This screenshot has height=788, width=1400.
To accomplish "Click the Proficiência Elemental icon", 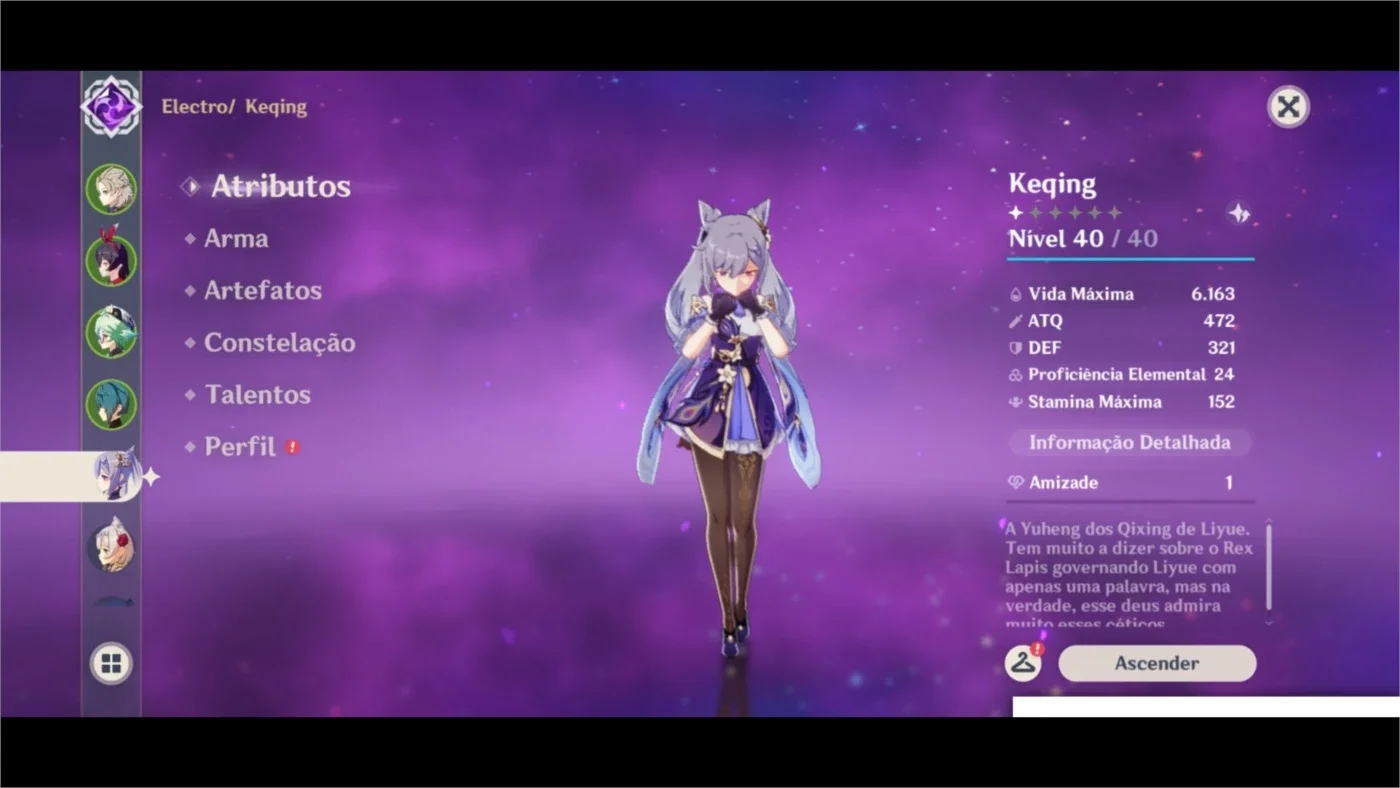I will click(1015, 375).
